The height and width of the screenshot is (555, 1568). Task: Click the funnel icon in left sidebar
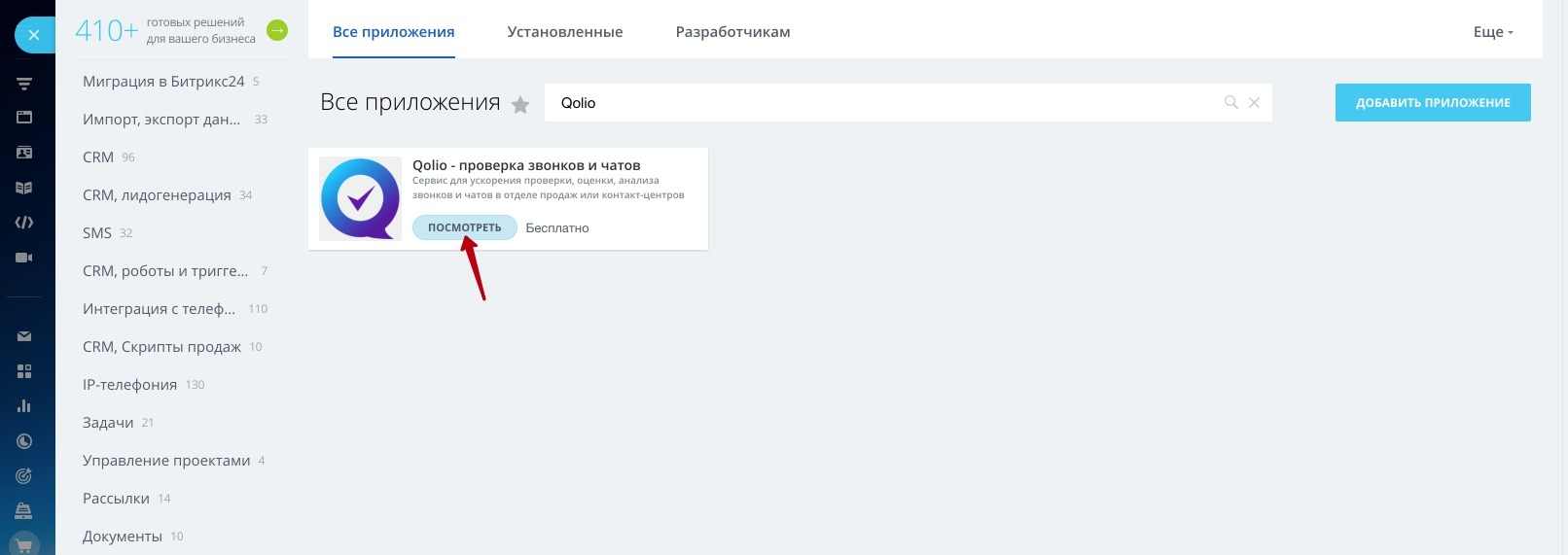coord(24,84)
